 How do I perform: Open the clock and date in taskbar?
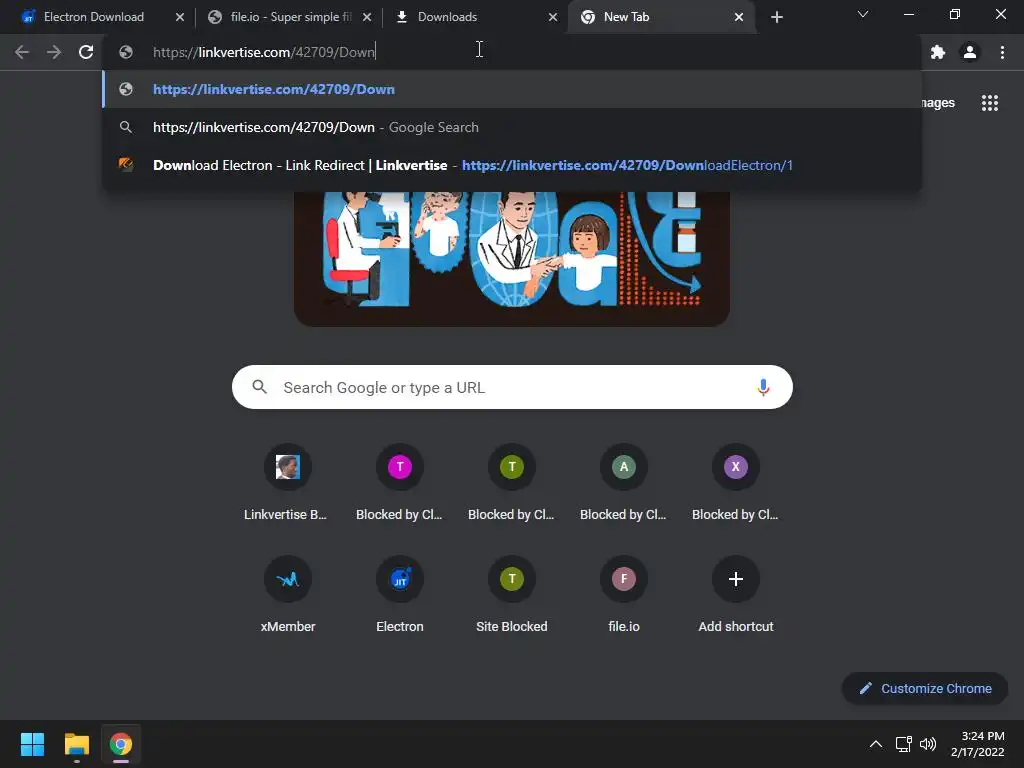coord(978,744)
